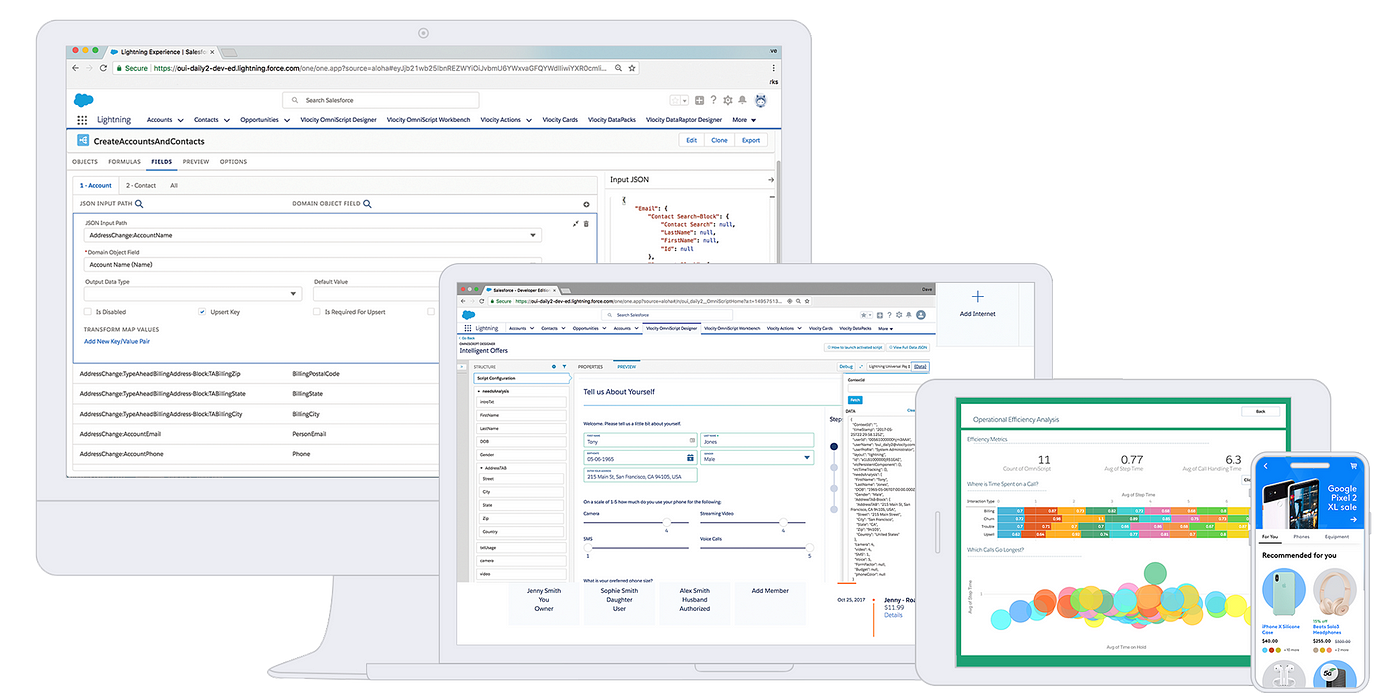
Task: Click the back arrow on the phone screen
Action: [1265, 466]
